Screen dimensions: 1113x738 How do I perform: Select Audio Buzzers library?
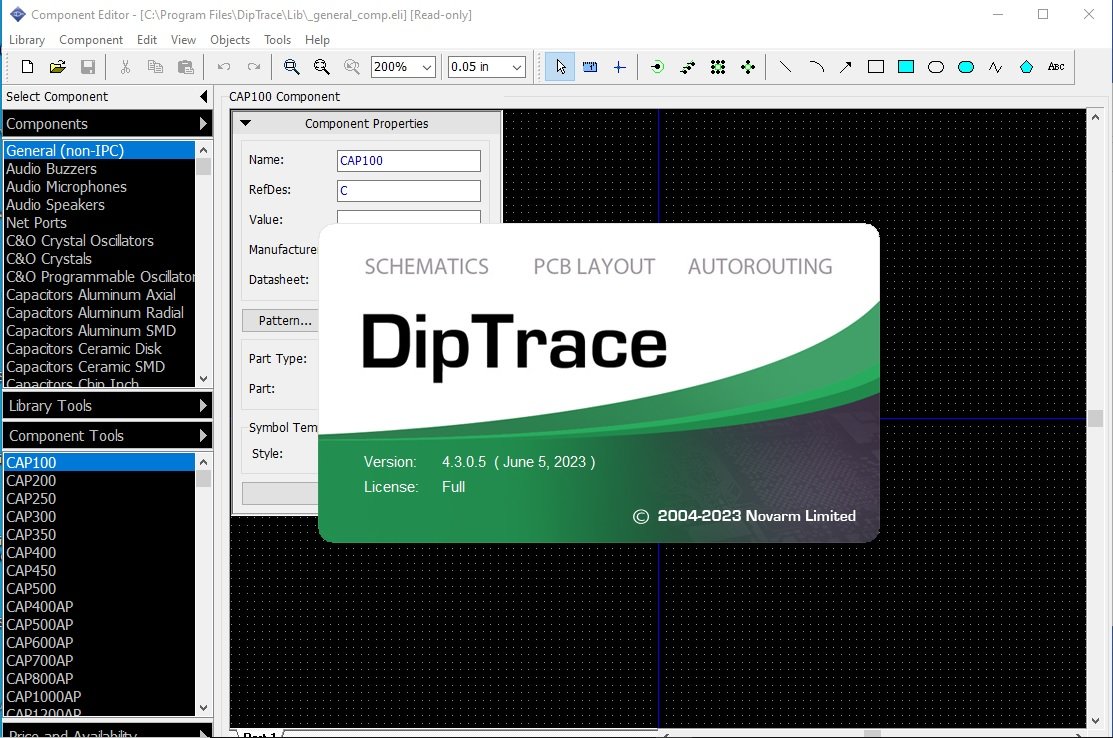99,169
